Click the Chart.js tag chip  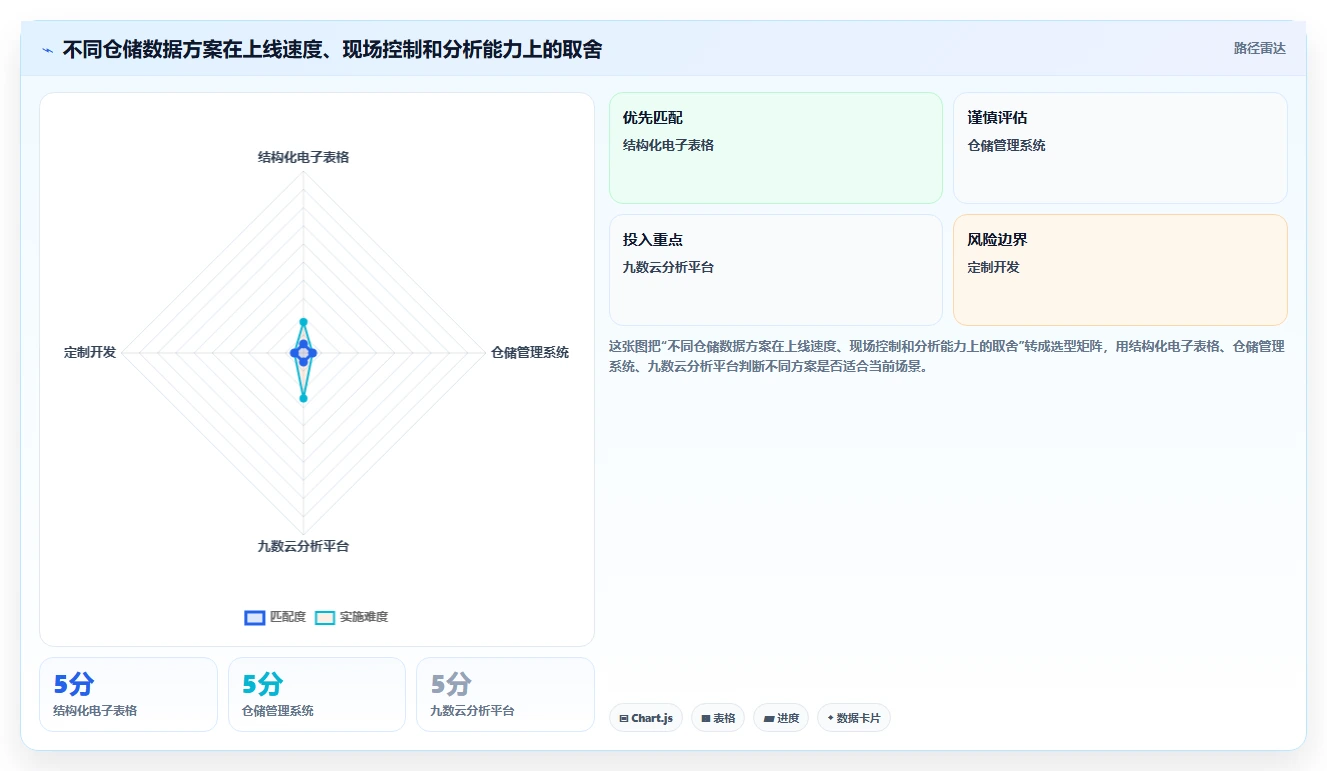[646, 718]
